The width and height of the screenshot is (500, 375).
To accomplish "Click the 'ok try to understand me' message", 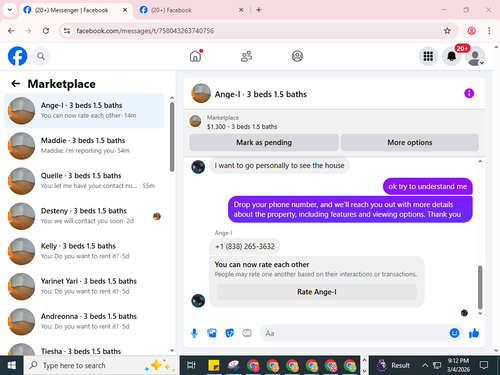I will 428,187.
